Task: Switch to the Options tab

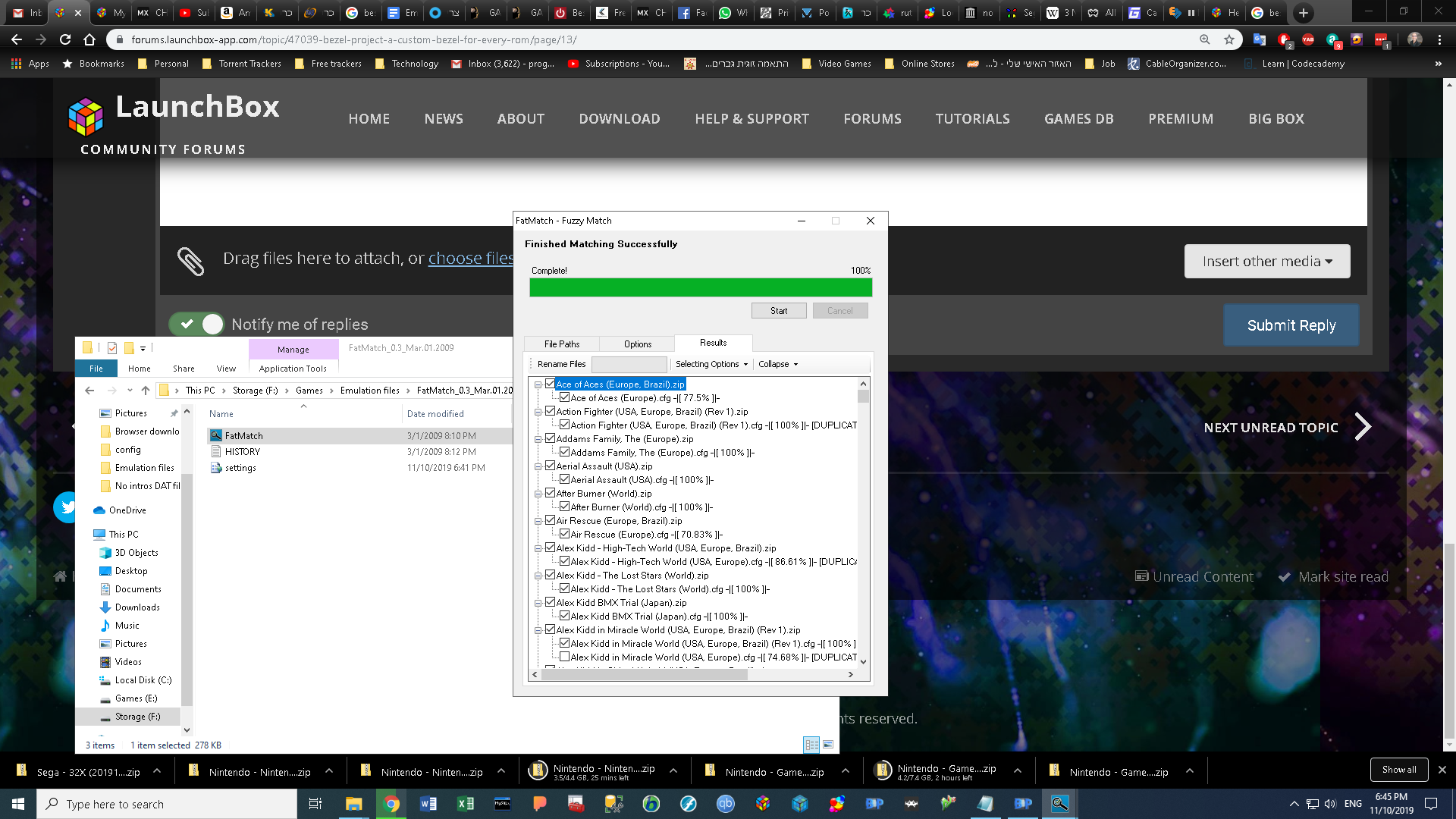Action: (x=637, y=344)
